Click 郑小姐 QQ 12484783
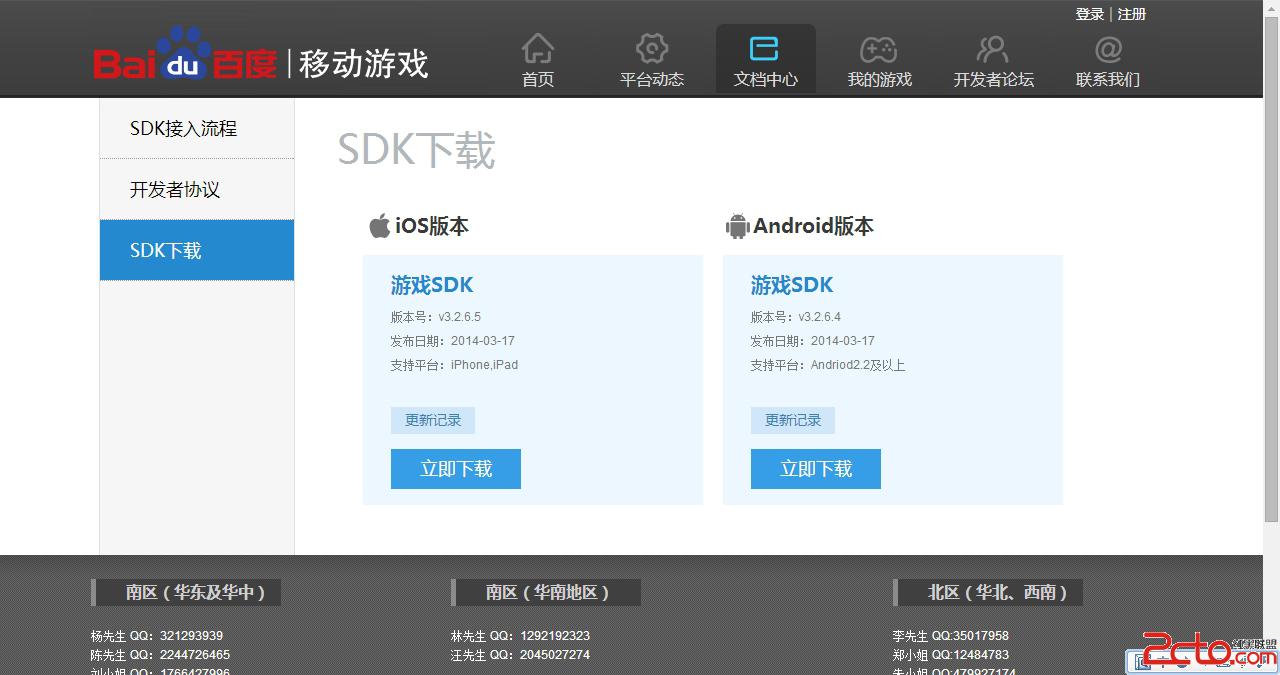Screen dimensions: 1280x675 (x=951, y=655)
